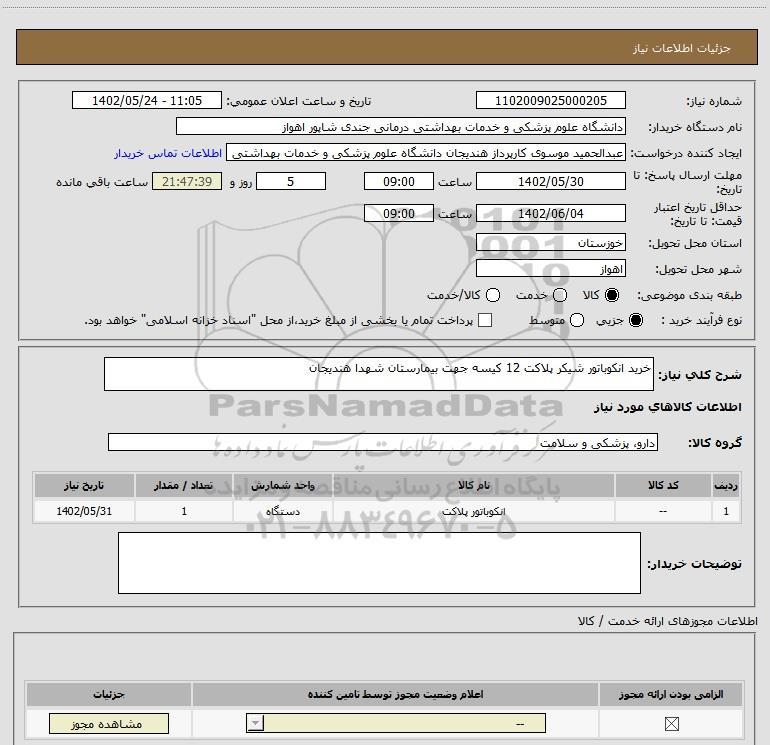Image resolution: width=770 pixels, height=745 pixels.
Task: Click the goods group field 'دارو، پزشکی و سلامت'
Action: [x=383, y=442]
